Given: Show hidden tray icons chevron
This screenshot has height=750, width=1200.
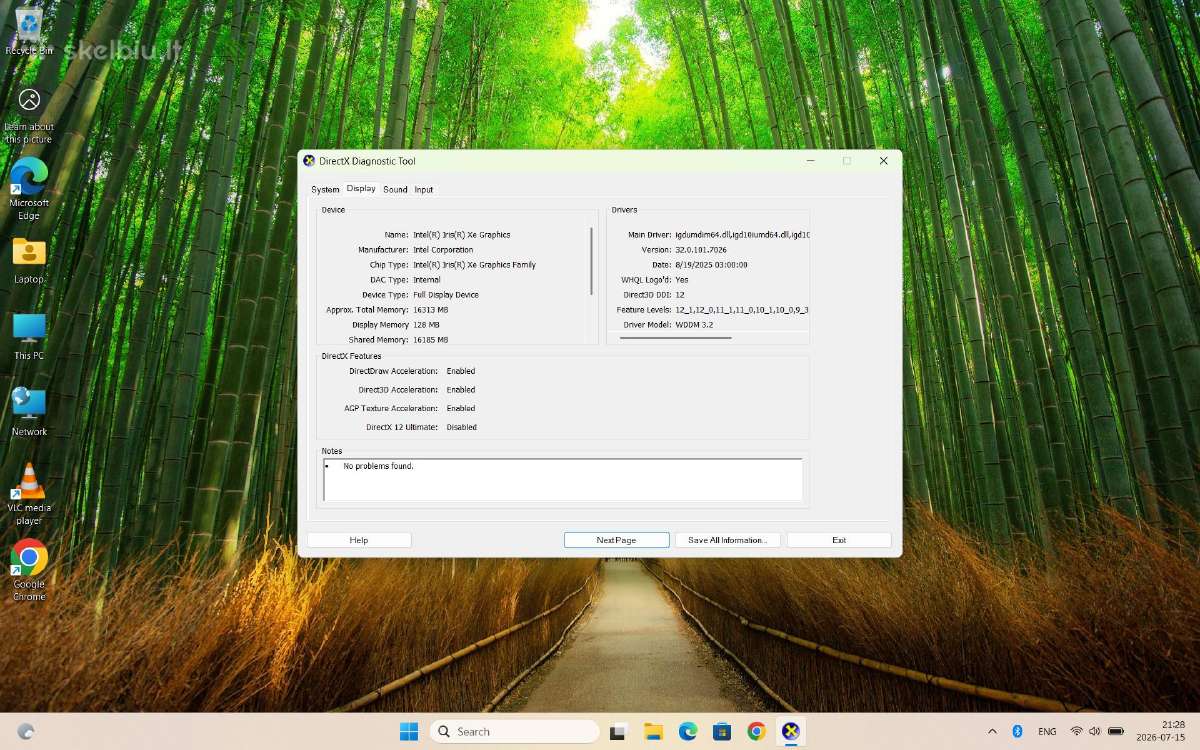Looking at the screenshot, I should tap(992, 731).
